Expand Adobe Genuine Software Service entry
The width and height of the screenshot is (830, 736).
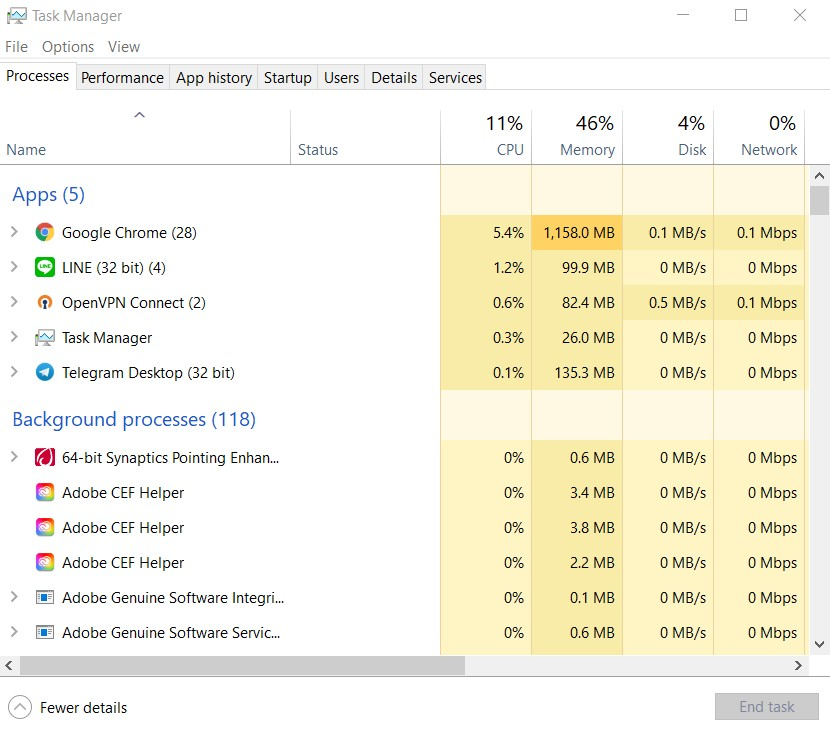point(14,632)
